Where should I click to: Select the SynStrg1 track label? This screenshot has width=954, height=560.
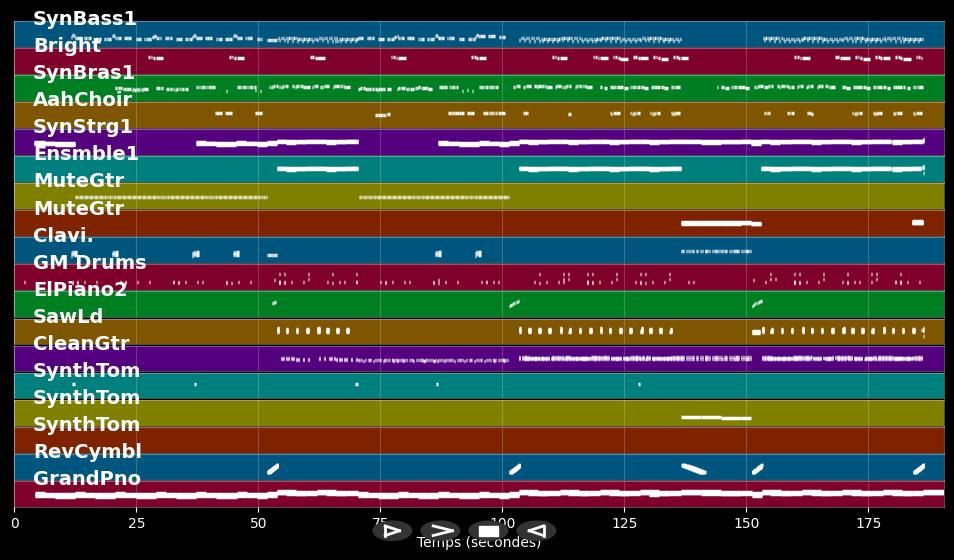pyautogui.click(x=83, y=127)
